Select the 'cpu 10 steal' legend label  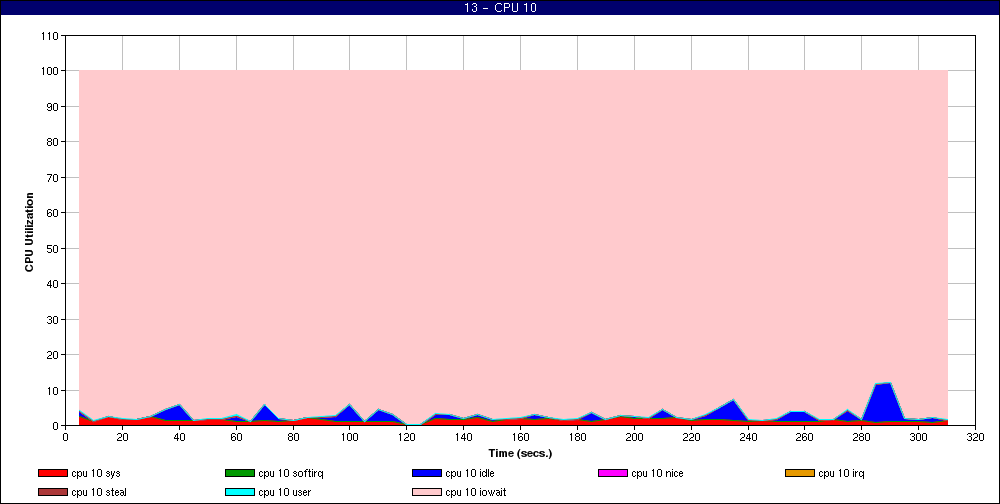click(99, 492)
